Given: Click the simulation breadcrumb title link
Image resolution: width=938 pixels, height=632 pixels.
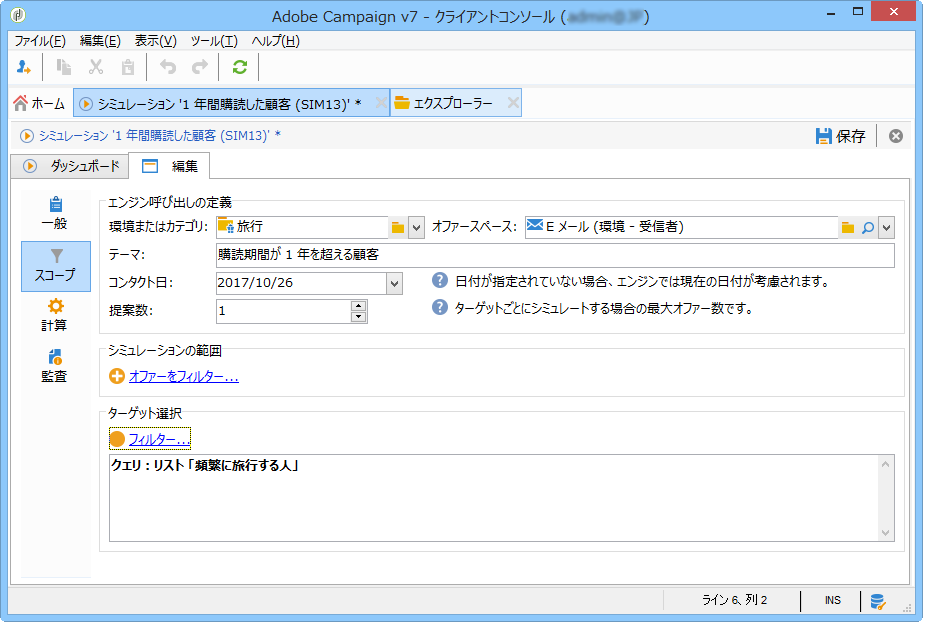Looking at the screenshot, I should pos(159,136).
